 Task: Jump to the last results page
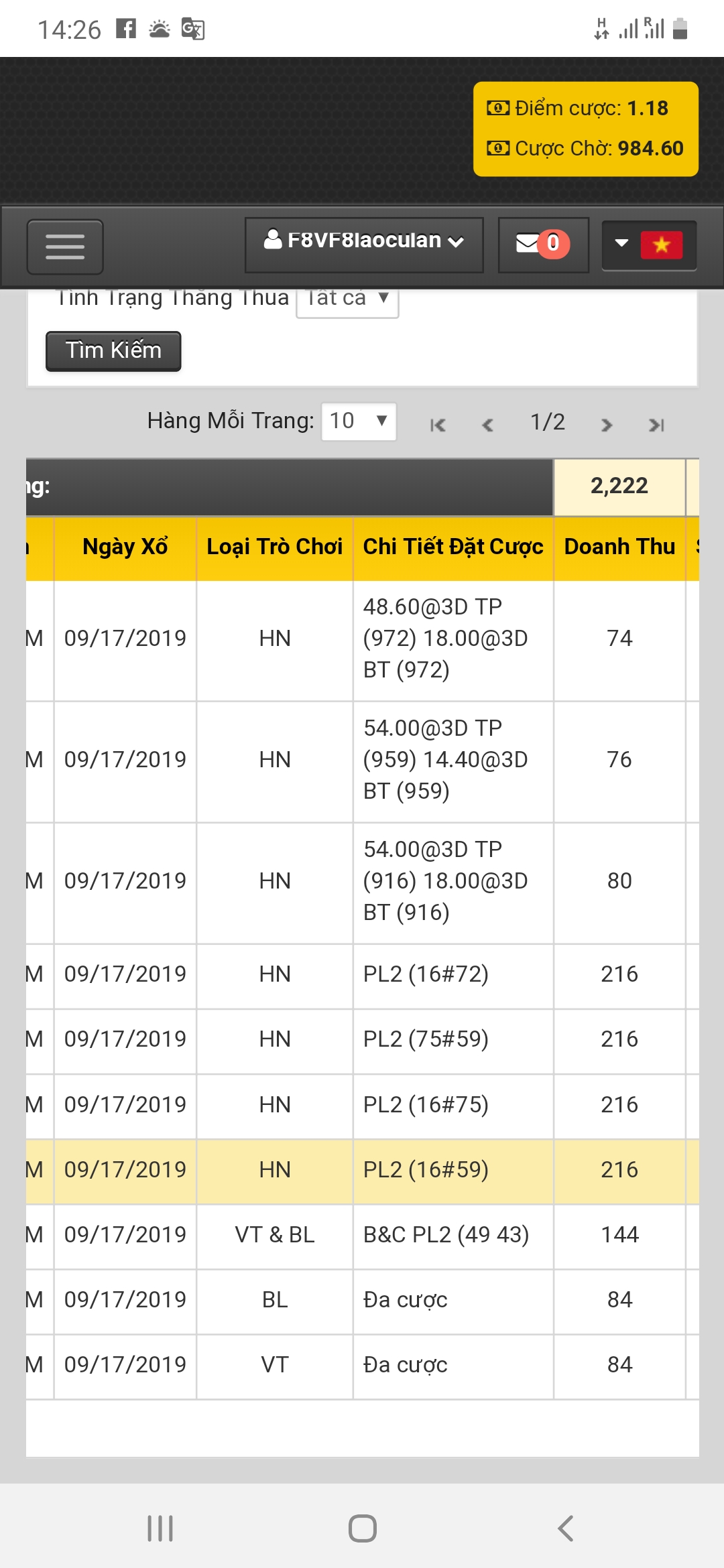pos(657,425)
